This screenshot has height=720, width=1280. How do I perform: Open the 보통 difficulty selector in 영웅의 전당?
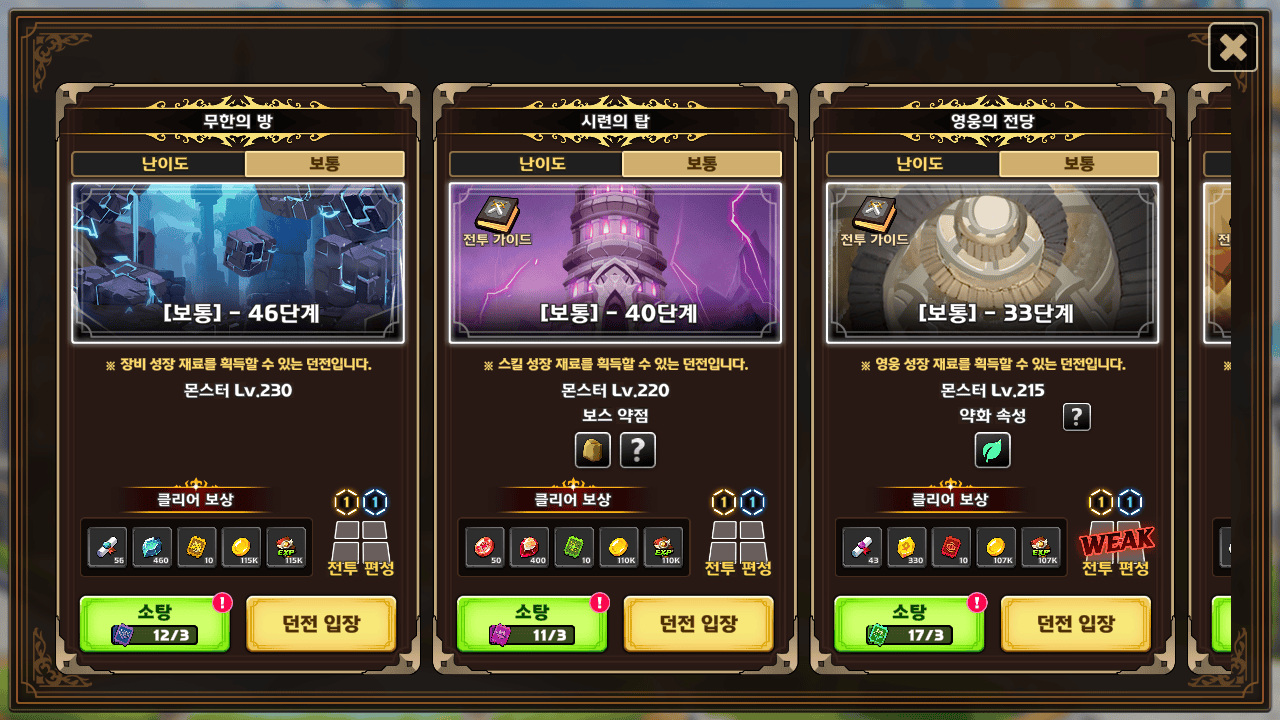tap(1079, 164)
